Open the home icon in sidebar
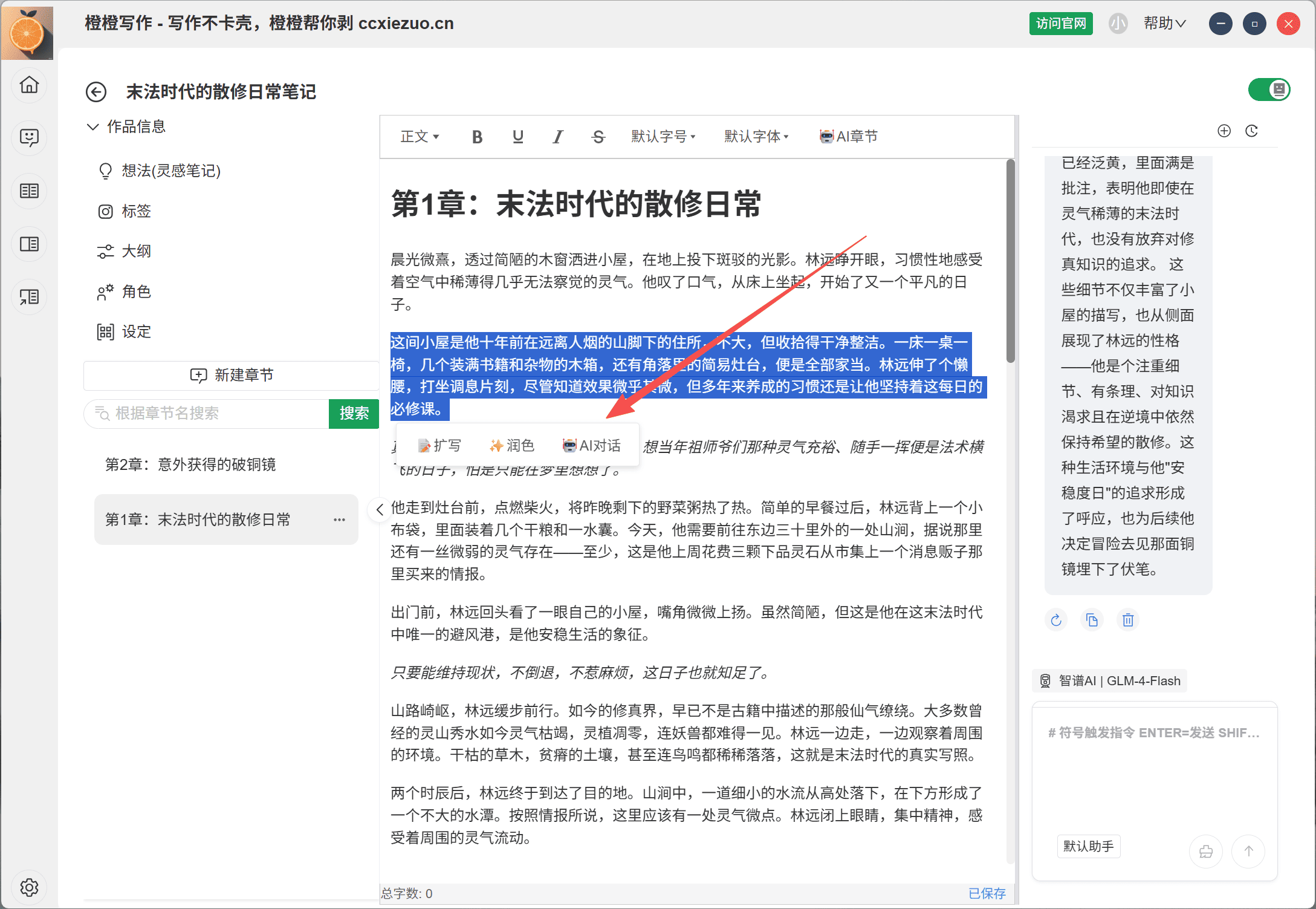This screenshot has width=1316, height=909. tap(29, 85)
